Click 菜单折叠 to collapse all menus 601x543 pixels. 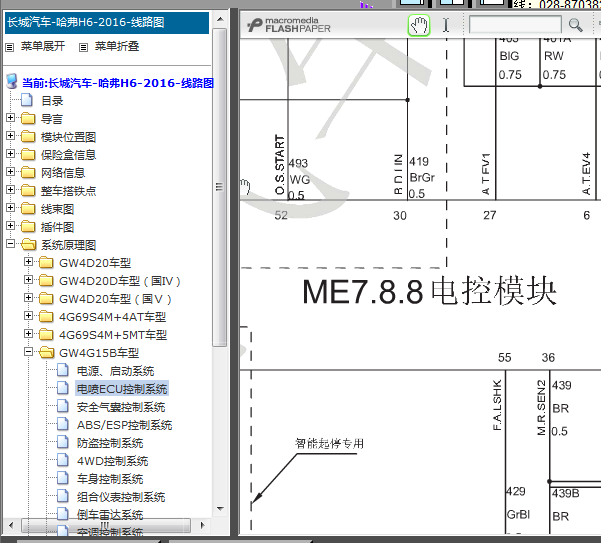pos(116,46)
